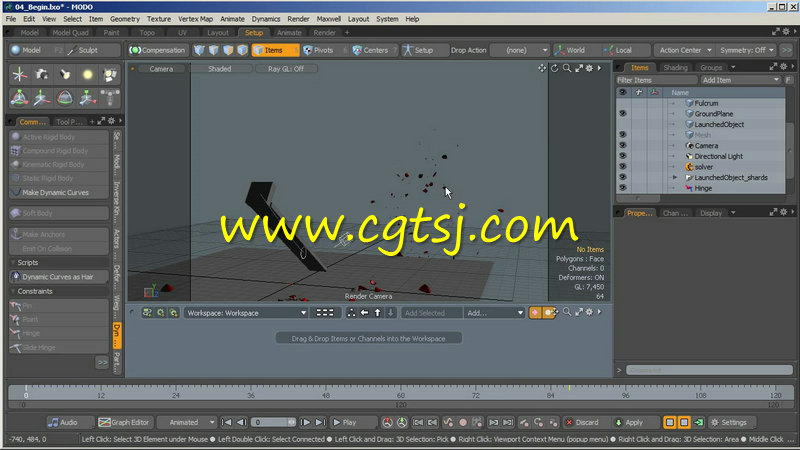The width and height of the screenshot is (800, 450).
Task: Toggle visibility of solver item
Action: tap(622, 167)
